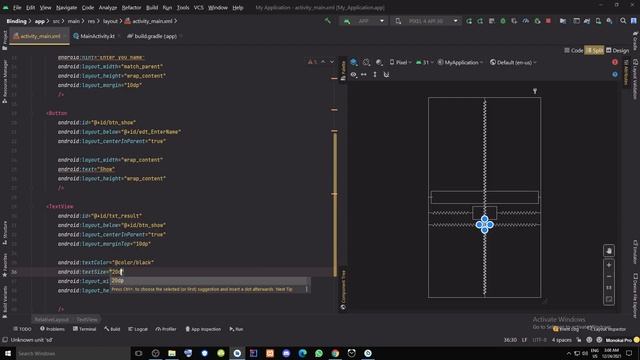
Task: Click the 1:1 actual size zoom button
Action: (609, 288)
